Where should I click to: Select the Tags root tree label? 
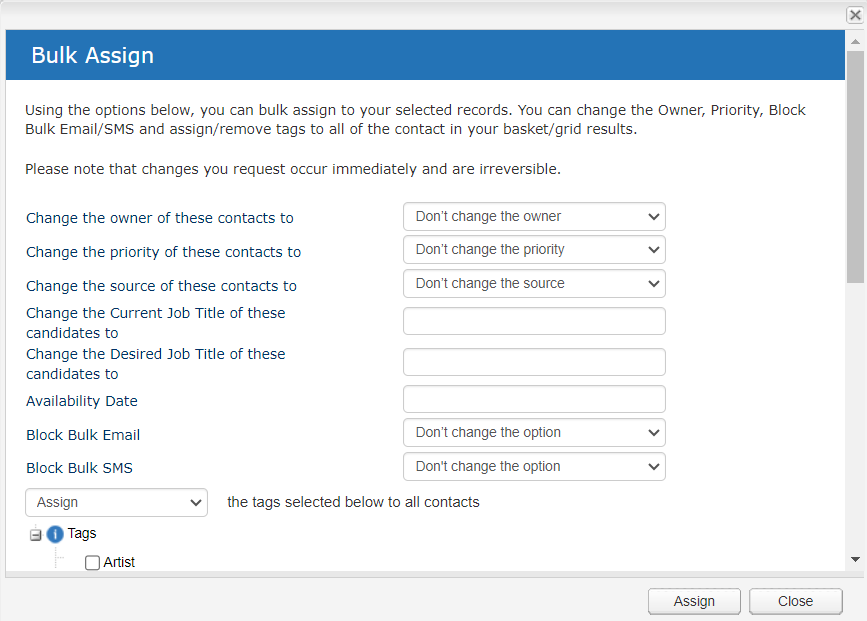[82, 534]
